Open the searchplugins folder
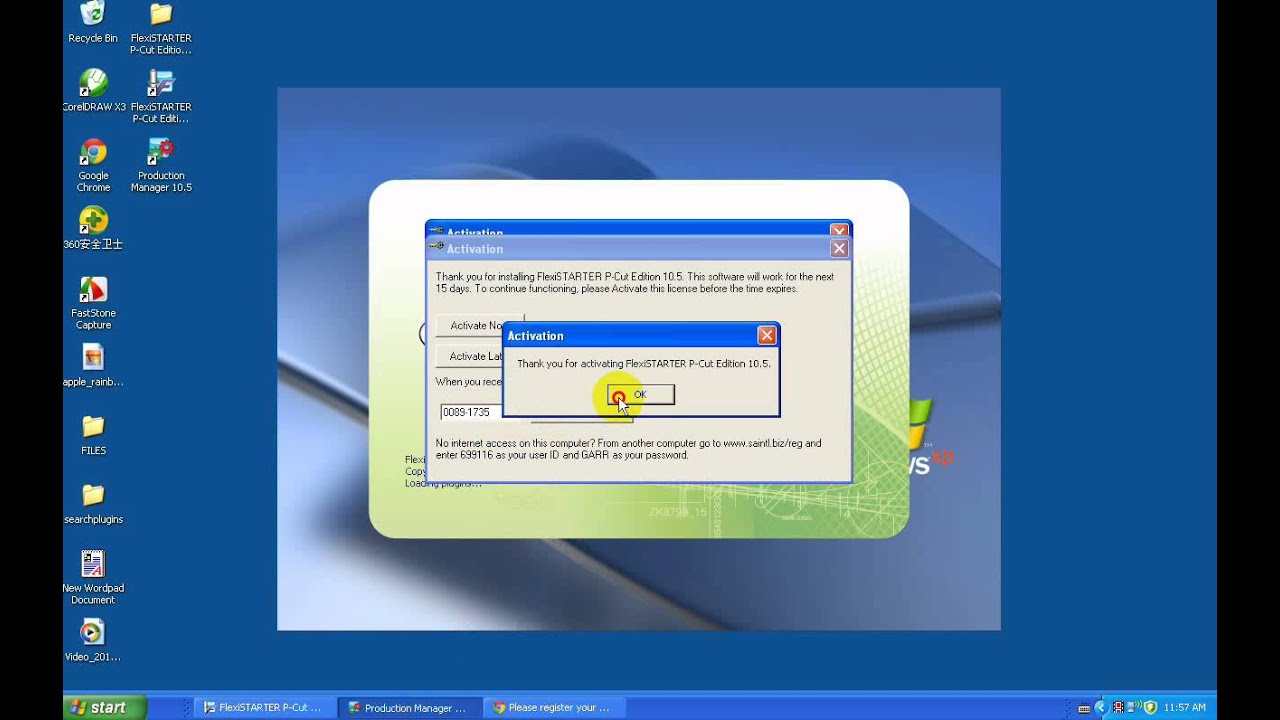 coord(93,504)
